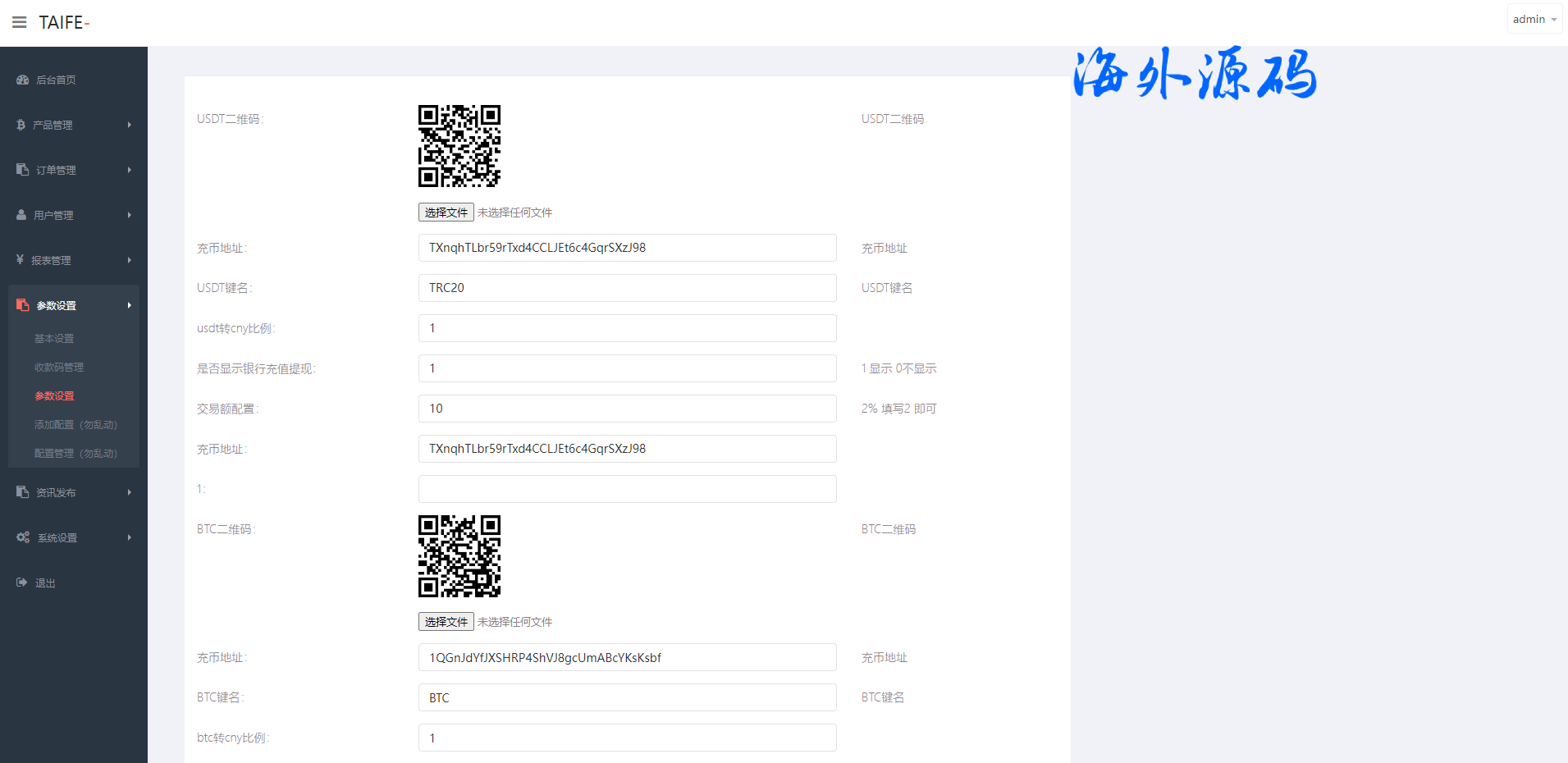Click the 交易额配置 input field
This screenshot has width=1568, height=763.
627,409
